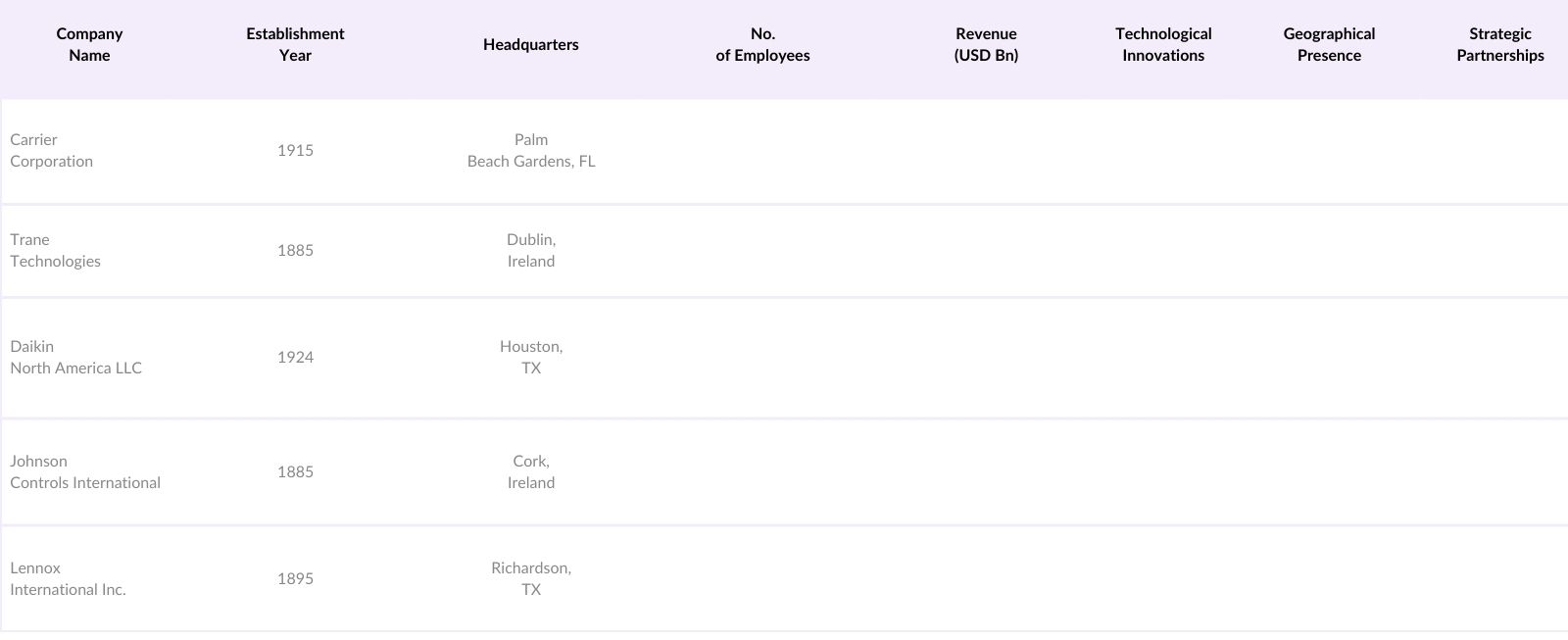The height and width of the screenshot is (640, 1568).
Task: Click the Strategic Partnerships column header
Action: click(x=1499, y=45)
